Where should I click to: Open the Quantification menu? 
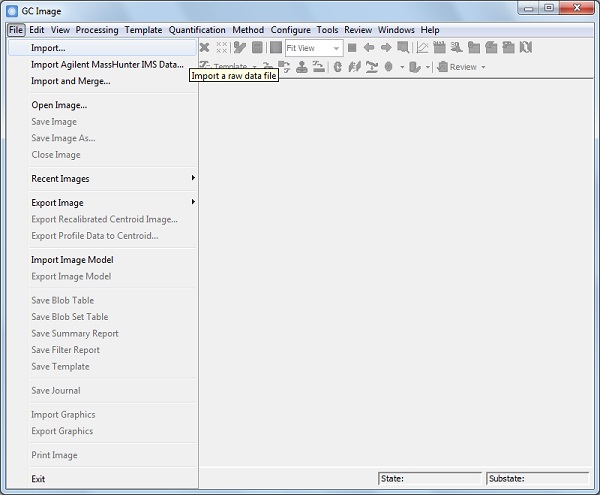click(x=197, y=30)
